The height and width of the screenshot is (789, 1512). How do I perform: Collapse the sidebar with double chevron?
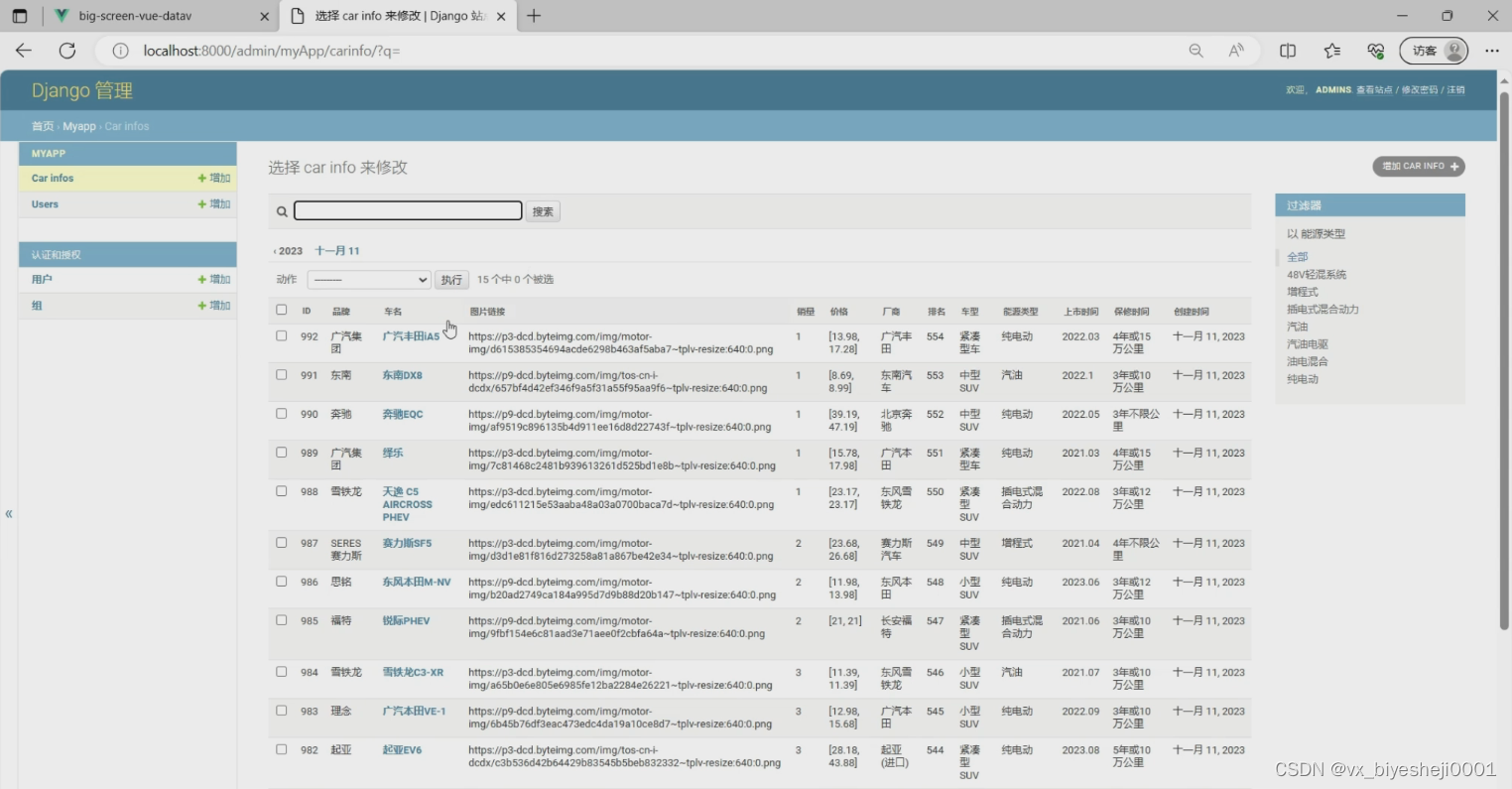[9, 513]
